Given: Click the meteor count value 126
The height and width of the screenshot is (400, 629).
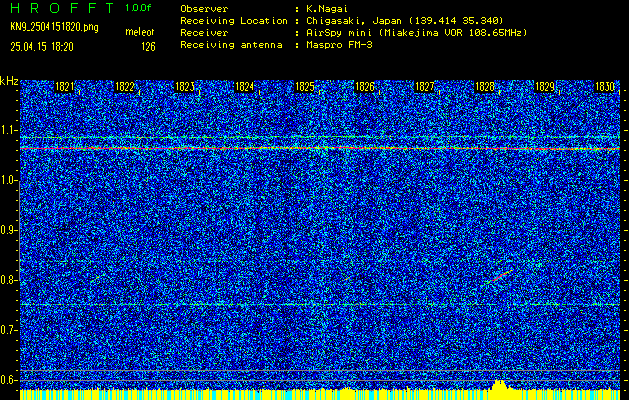Looking at the screenshot, I should (x=148, y=47).
